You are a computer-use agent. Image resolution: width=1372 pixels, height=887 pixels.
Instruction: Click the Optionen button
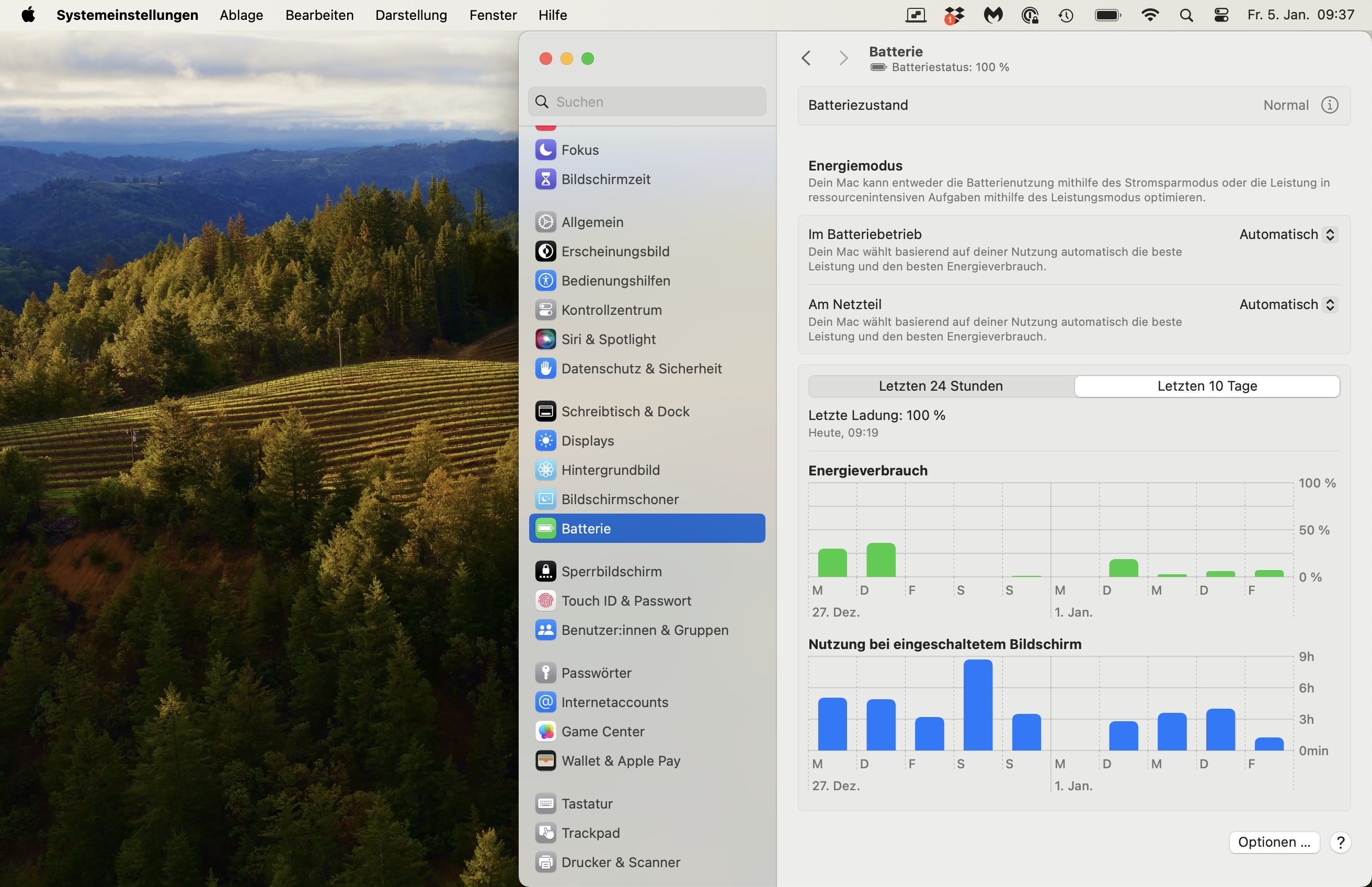pos(1274,842)
